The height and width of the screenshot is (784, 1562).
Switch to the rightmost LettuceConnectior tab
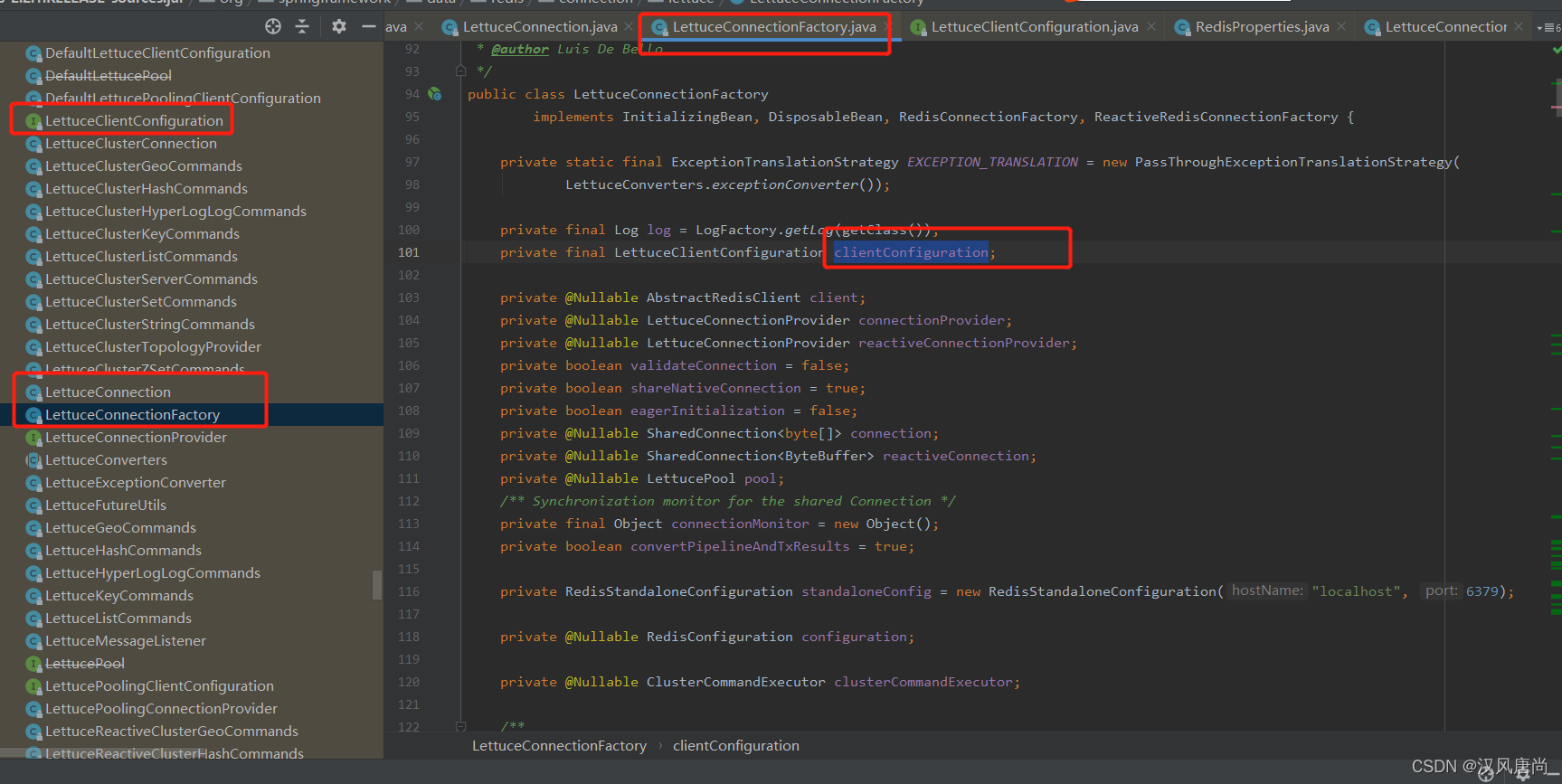click(x=1445, y=27)
